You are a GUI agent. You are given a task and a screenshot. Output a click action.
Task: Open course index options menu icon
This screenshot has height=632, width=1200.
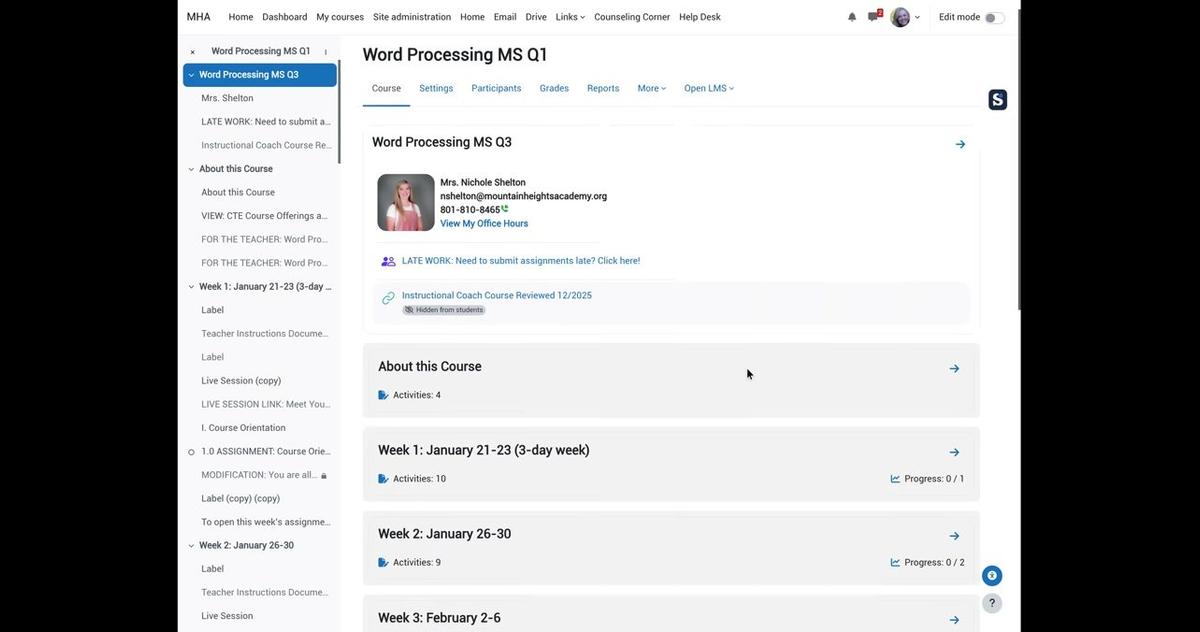(326, 52)
